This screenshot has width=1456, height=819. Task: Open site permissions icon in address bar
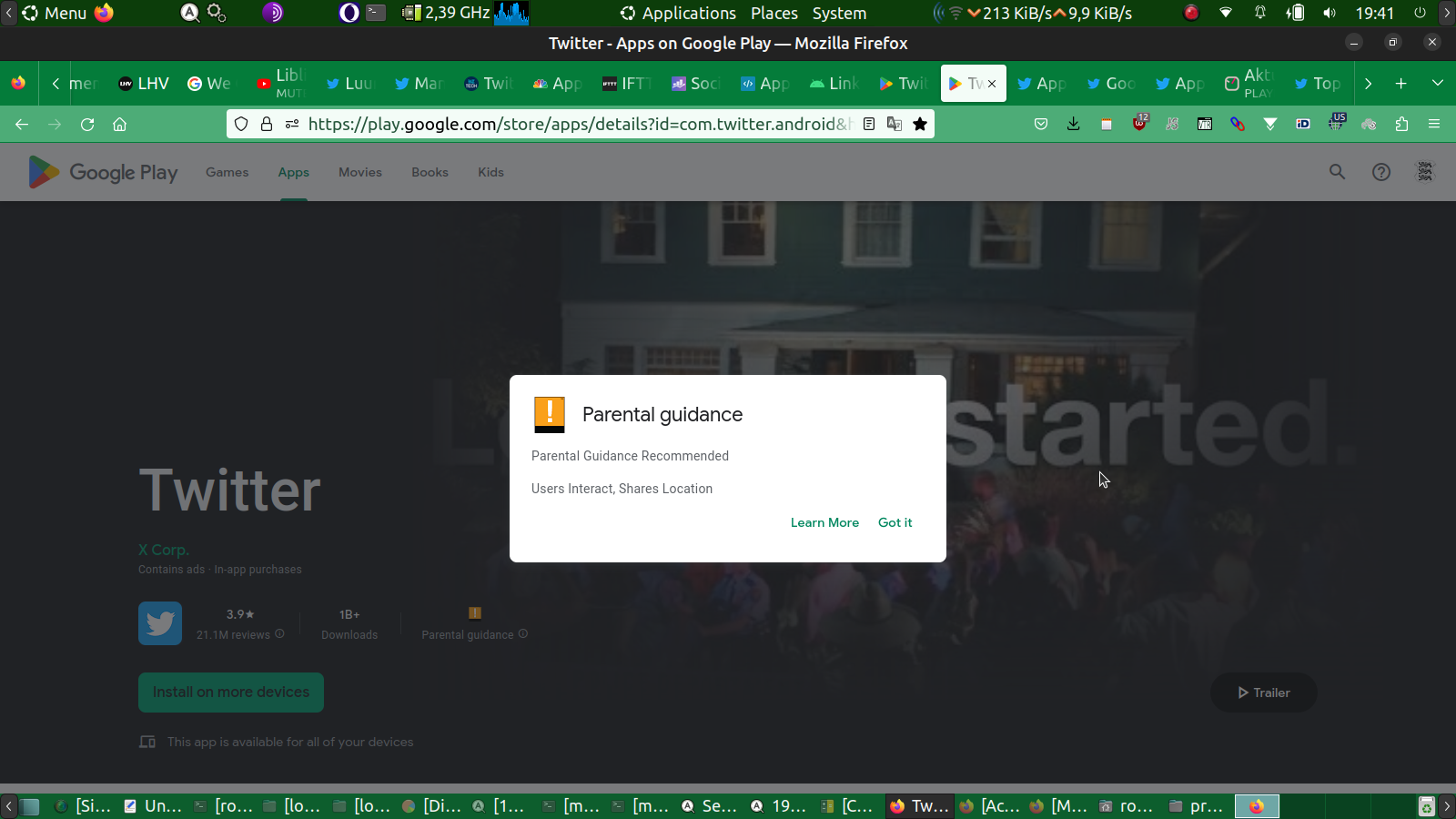point(292,124)
